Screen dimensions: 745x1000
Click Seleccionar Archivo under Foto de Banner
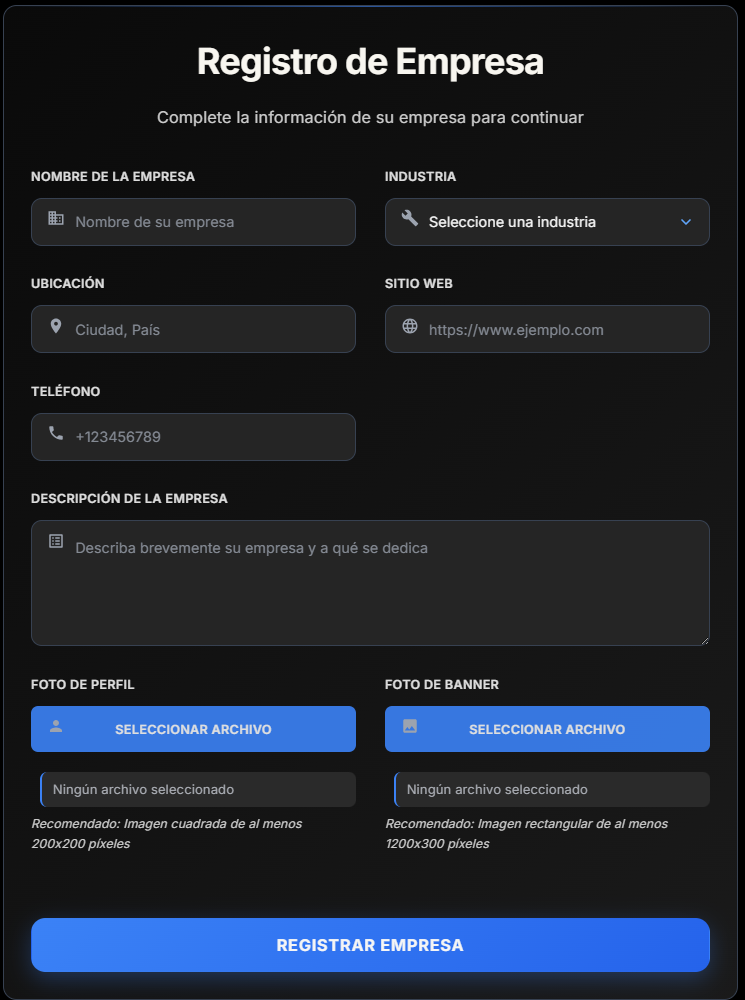pos(547,729)
